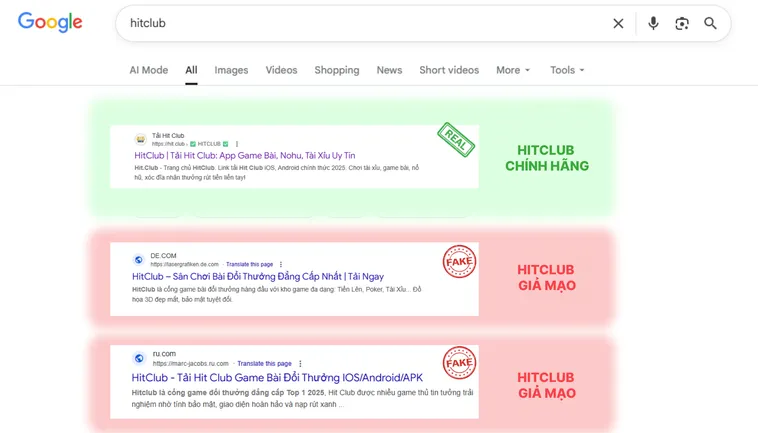Open Google Lens image search icon
758x433 pixels.
(682, 23)
